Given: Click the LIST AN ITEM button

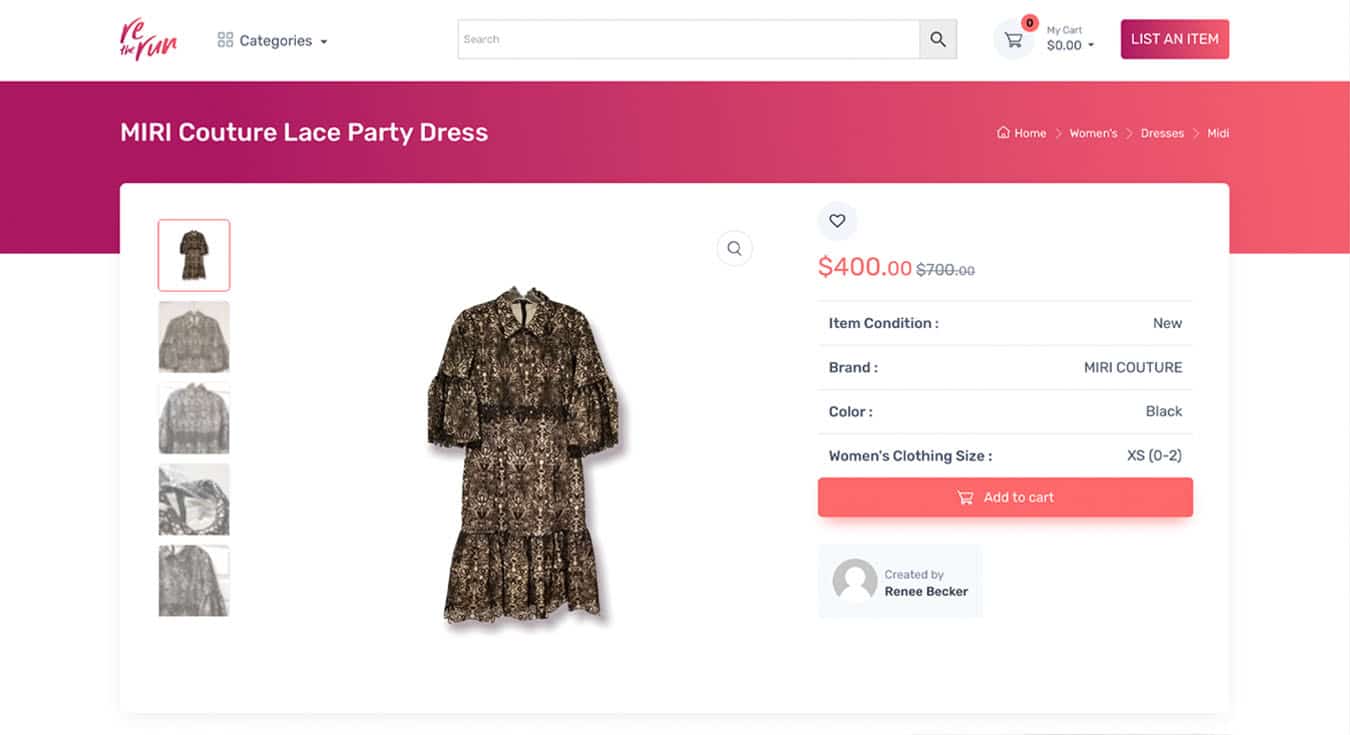Looking at the screenshot, I should (1175, 39).
